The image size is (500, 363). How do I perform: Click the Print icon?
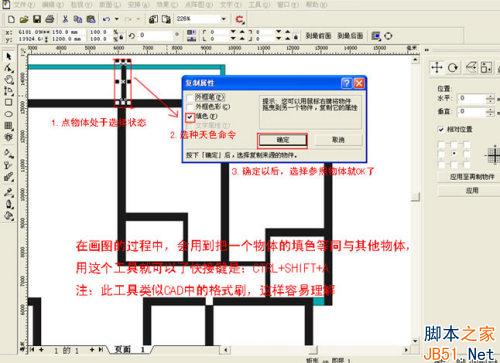tap(50, 19)
